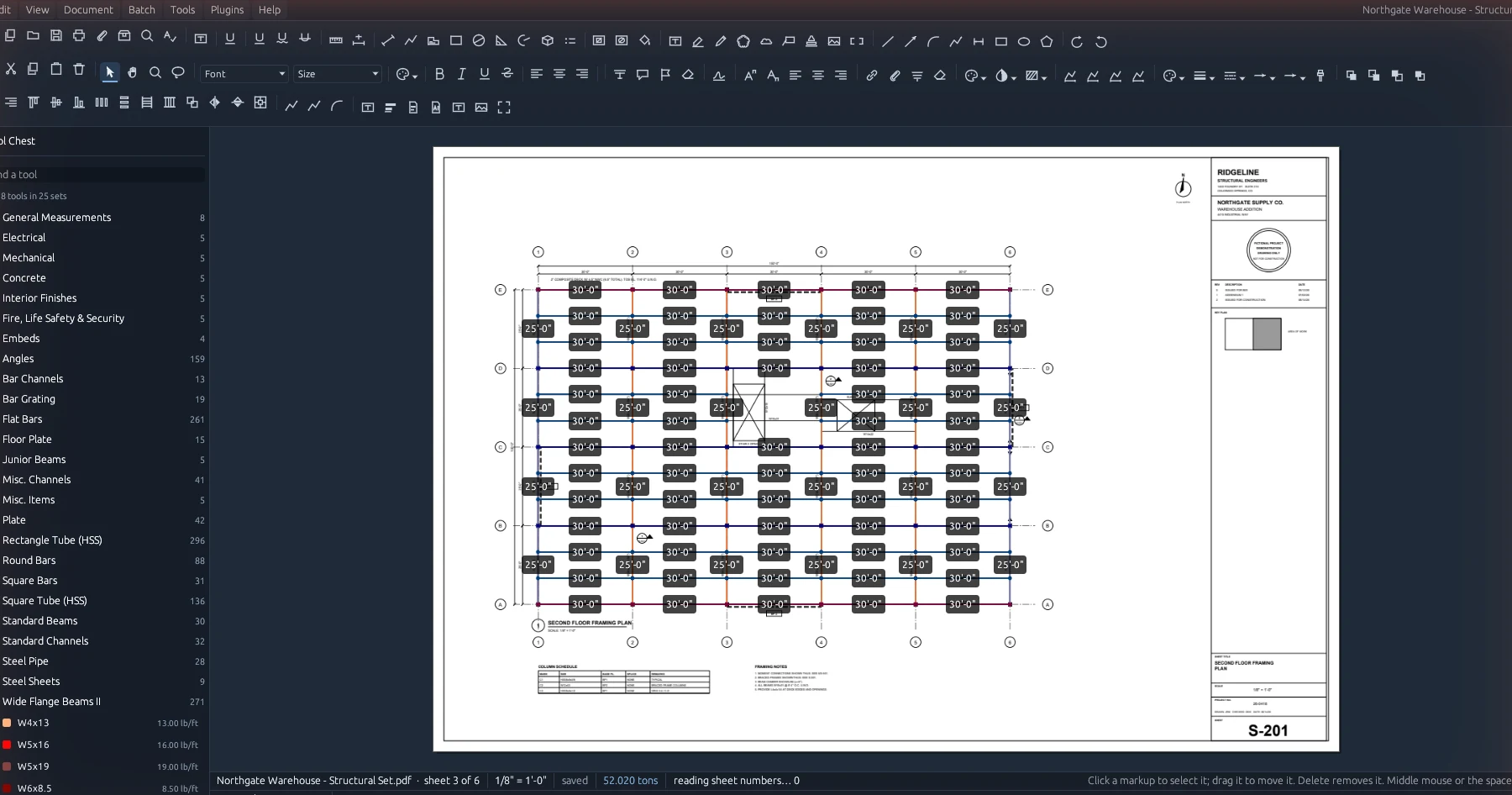Select the Dimension (H-shaped) tool

point(979,41)
